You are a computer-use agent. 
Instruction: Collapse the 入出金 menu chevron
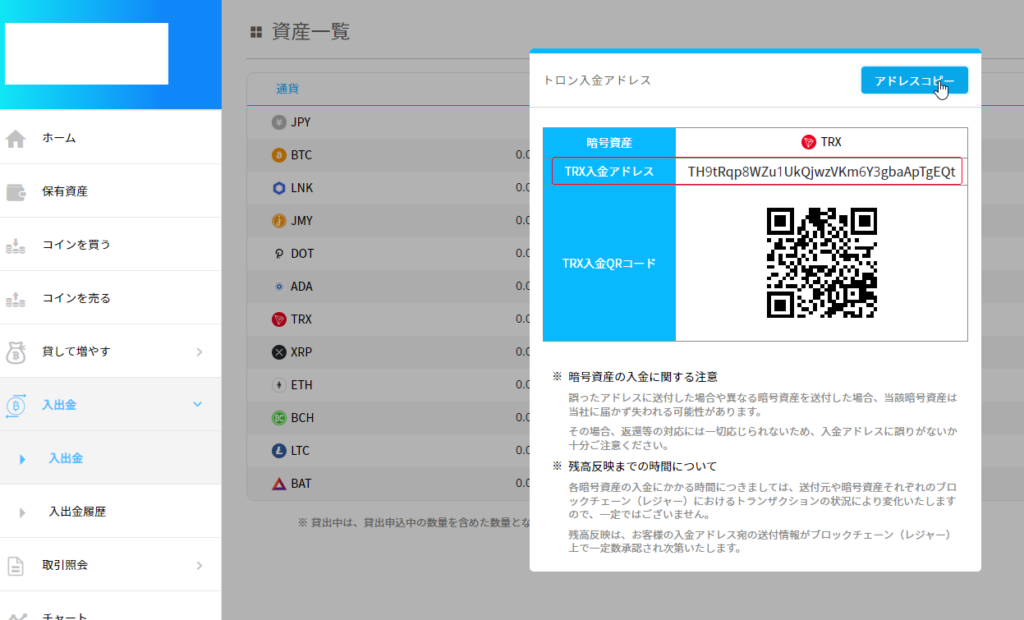click(x=197, y=404)
